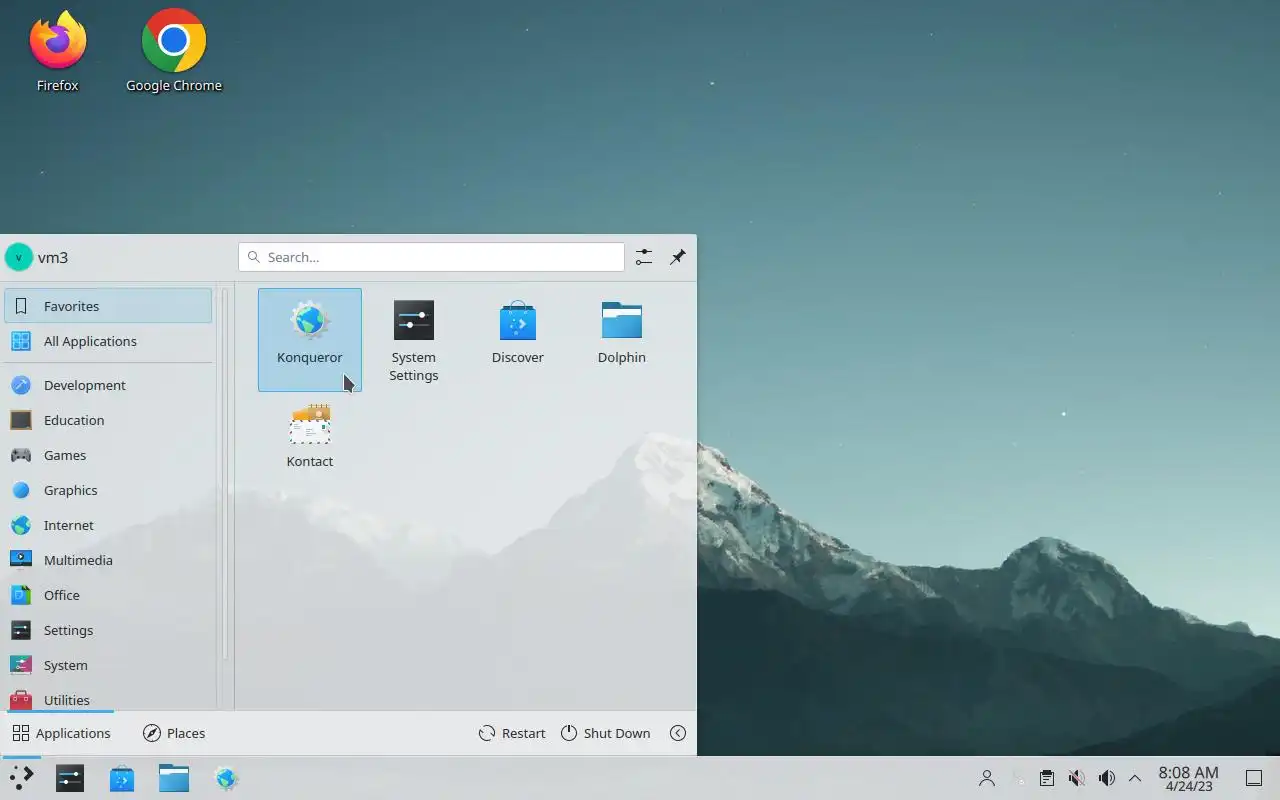
Task: Click the vm3 username label
Action: (x=53, y=257)
